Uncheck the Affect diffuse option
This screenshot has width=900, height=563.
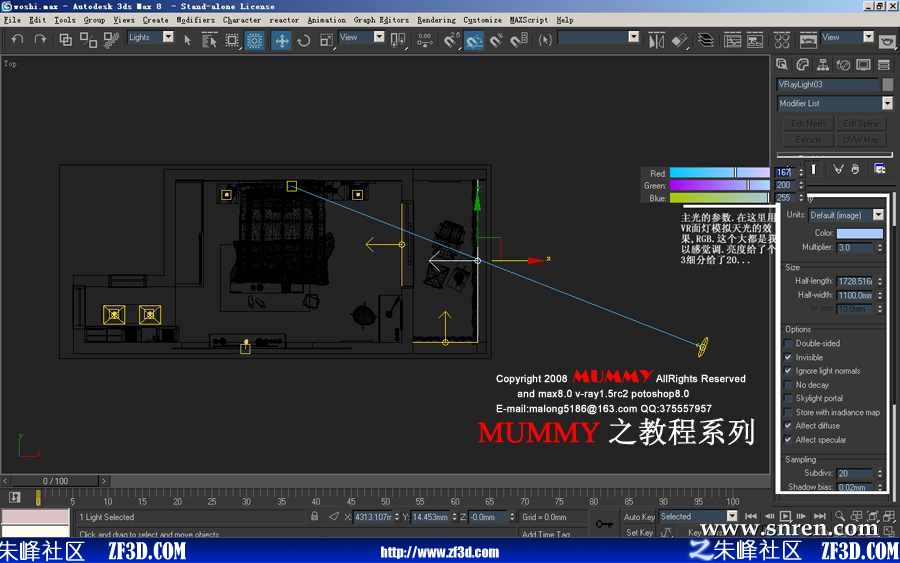pyautogui.click(x=789, y=426)
